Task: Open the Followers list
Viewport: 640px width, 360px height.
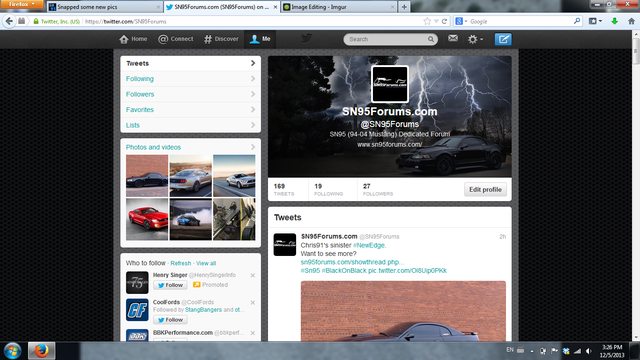Action: pyautogui.click(x=191, y=94)
